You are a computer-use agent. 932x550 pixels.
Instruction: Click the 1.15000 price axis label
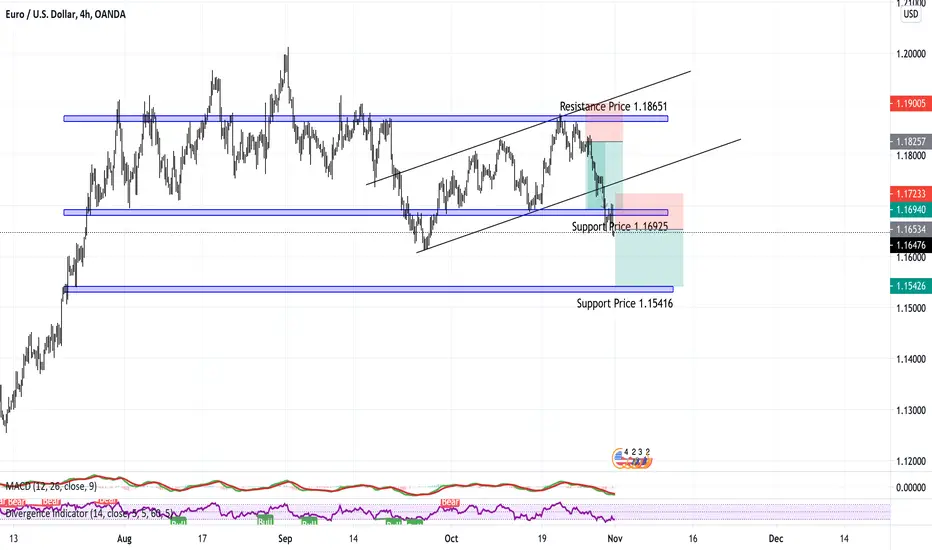click(x=911, y=308)
